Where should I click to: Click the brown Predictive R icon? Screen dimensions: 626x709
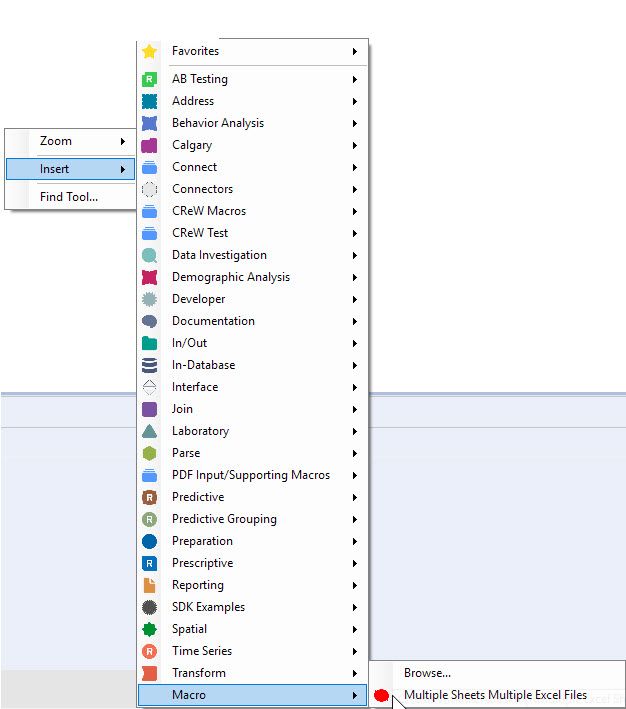(149, 497)
